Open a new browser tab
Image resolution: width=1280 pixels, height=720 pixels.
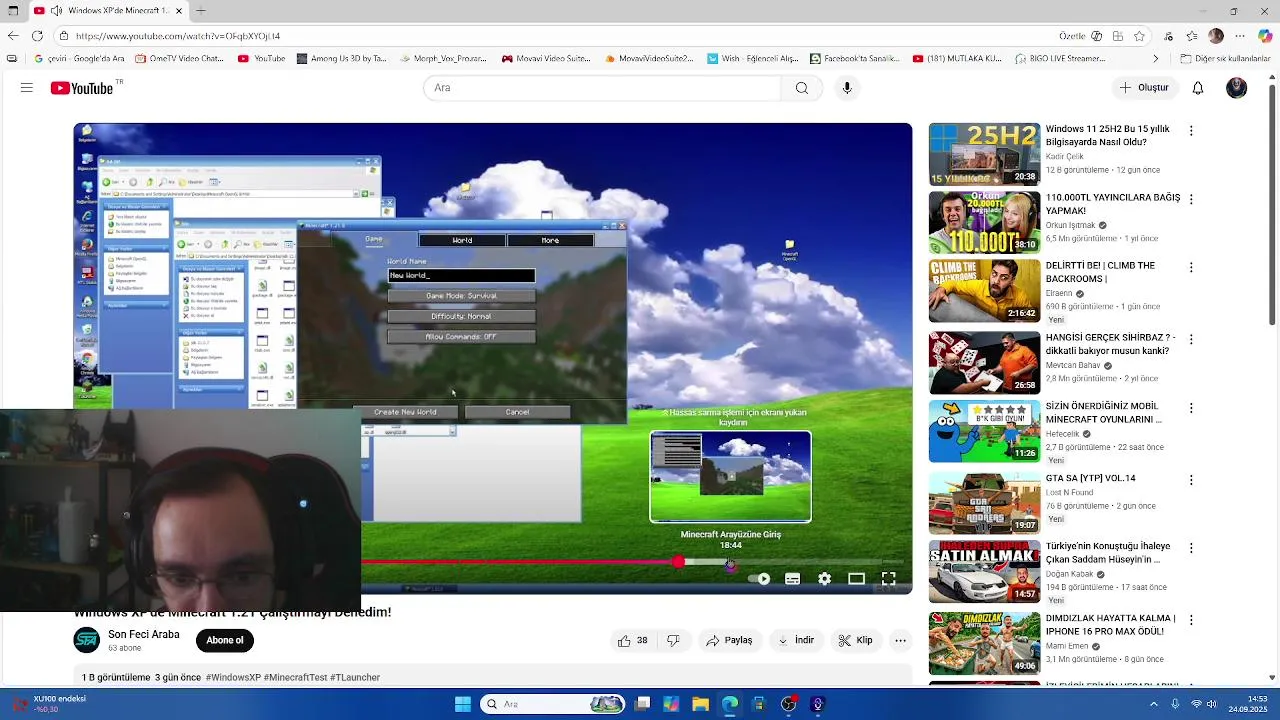pos(201,11)
